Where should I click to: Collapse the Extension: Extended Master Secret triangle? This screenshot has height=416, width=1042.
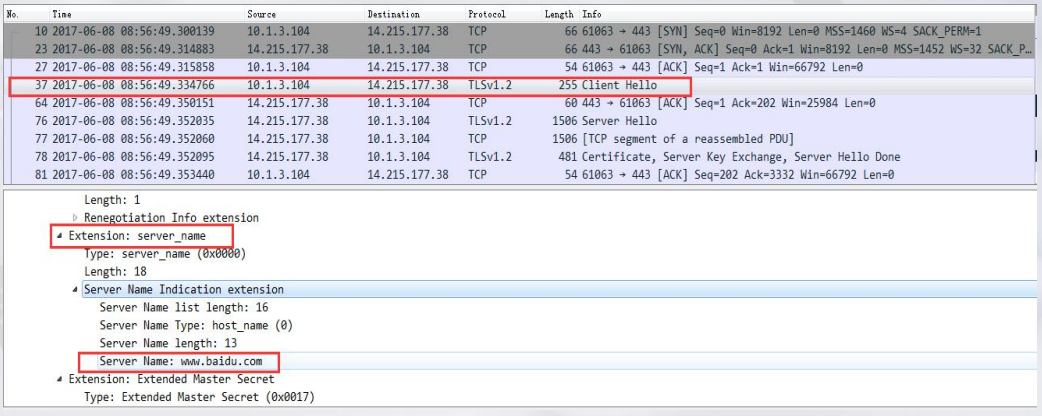60,379
